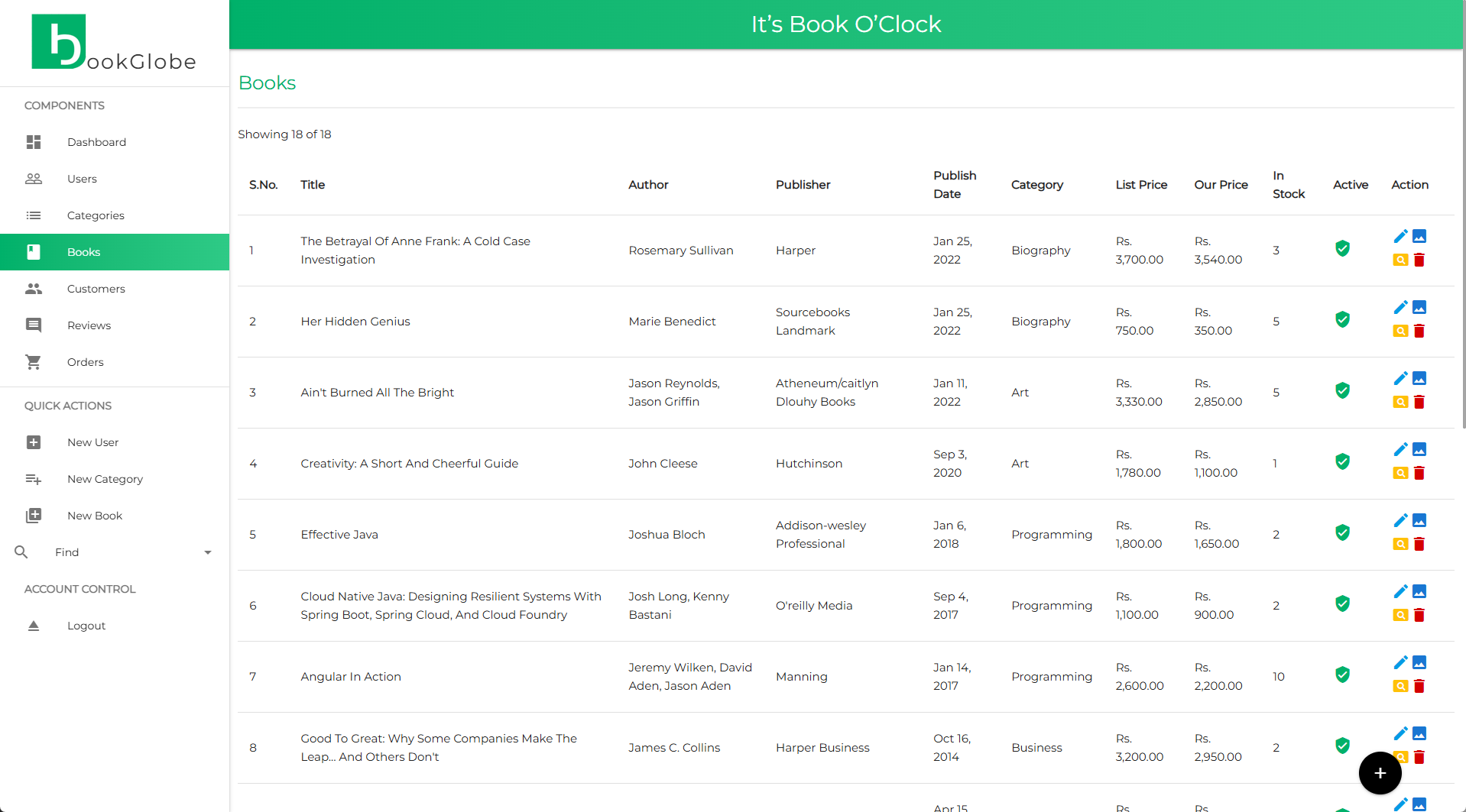Open the Category column header
This screenshot has width=1466, height=812.
point(1037,184)
